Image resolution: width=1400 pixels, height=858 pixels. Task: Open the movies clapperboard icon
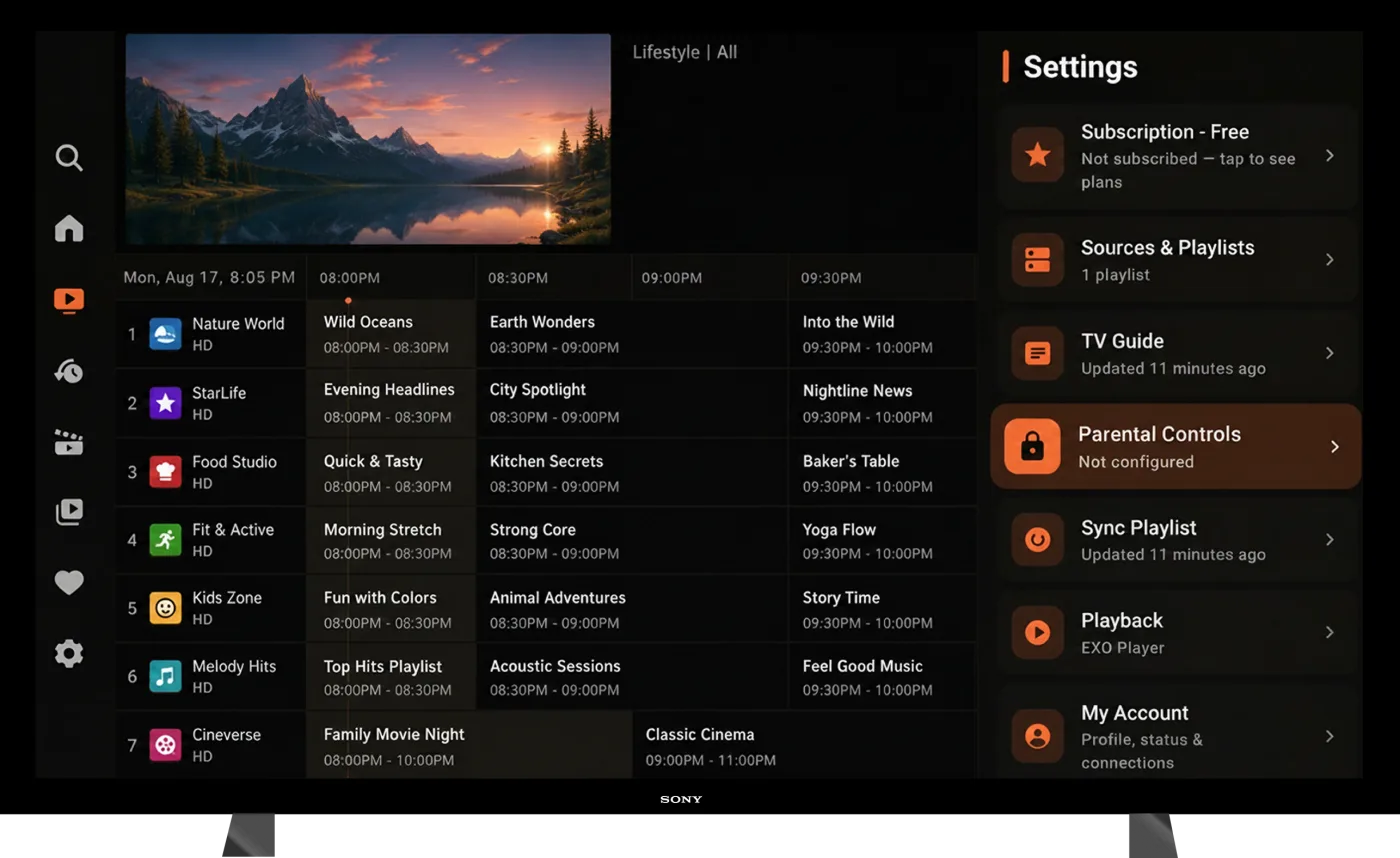pos(69,442)
